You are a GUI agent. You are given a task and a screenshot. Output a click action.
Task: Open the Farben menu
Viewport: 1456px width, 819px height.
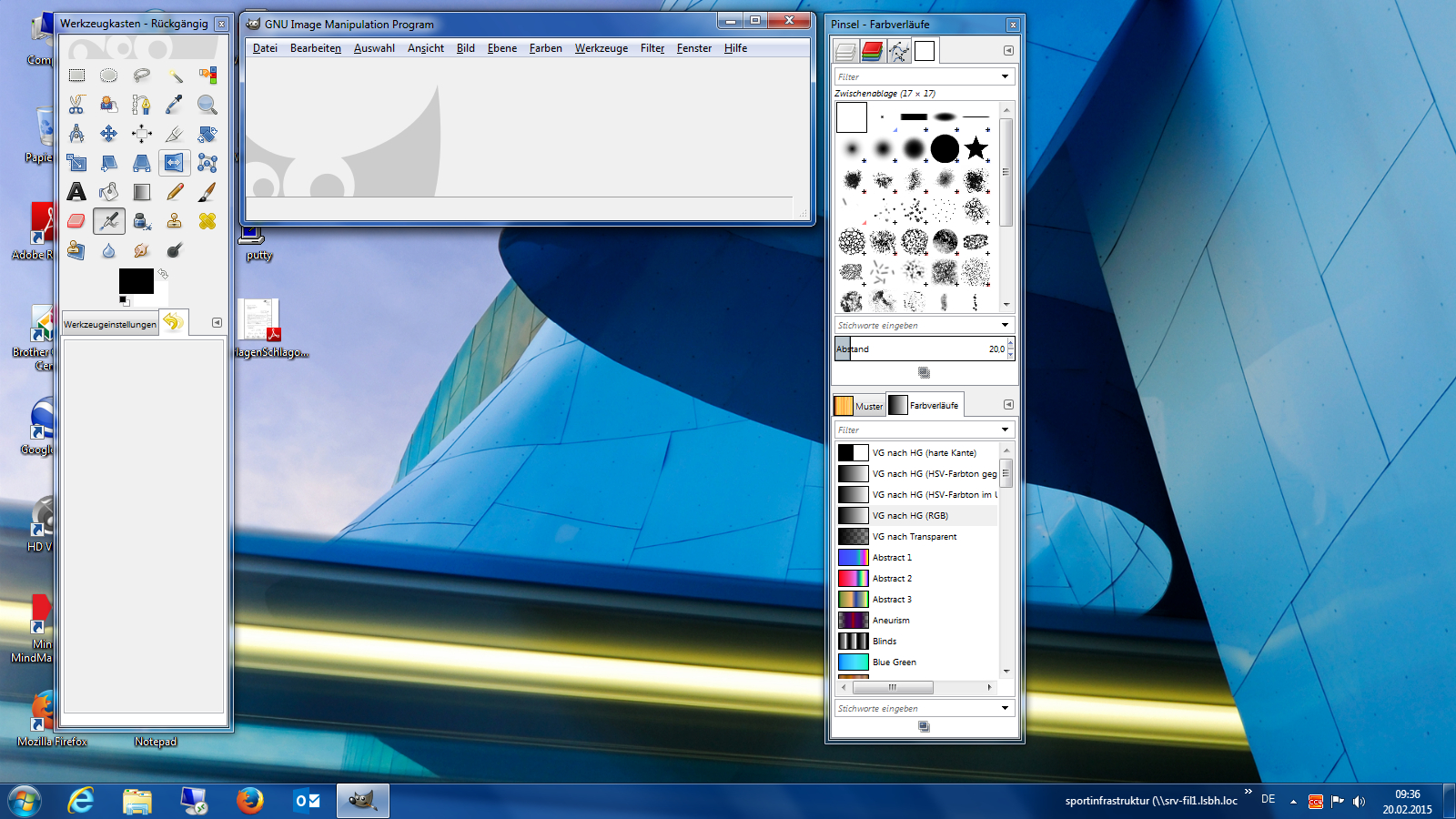[545, 48]
